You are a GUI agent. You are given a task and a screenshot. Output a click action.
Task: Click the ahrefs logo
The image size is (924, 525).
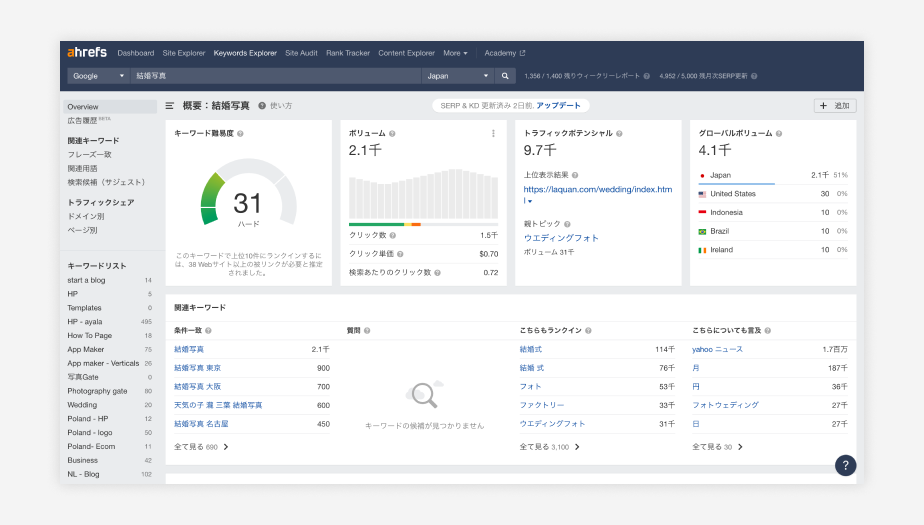(x=87, y=52)
